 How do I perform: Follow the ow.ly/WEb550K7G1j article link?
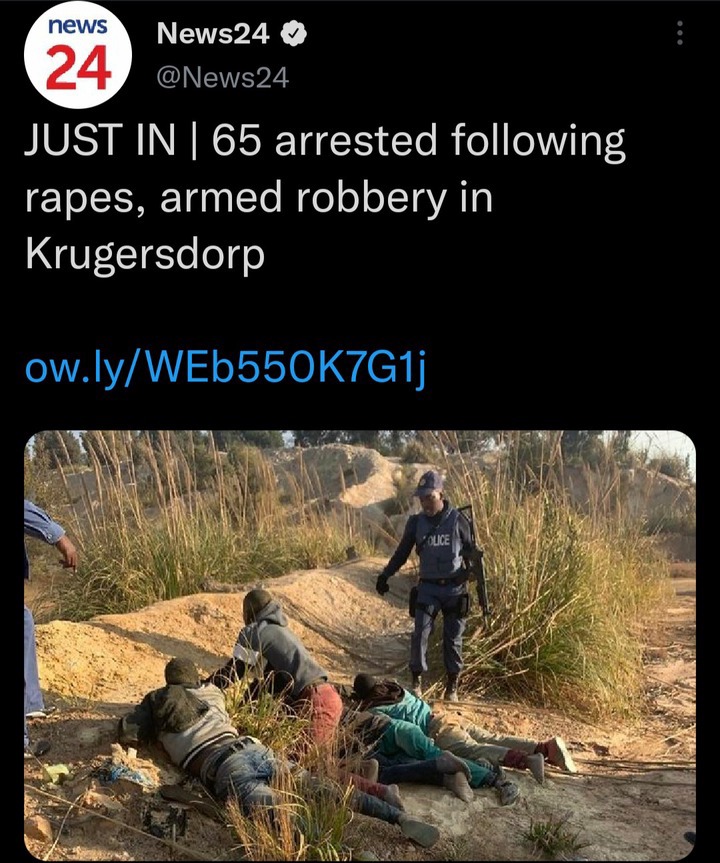pos(226,368)
